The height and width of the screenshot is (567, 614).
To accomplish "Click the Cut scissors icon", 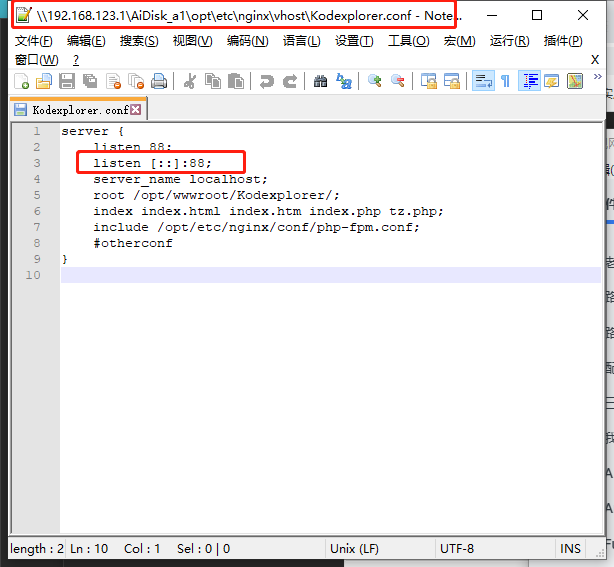I will point(189,82).
